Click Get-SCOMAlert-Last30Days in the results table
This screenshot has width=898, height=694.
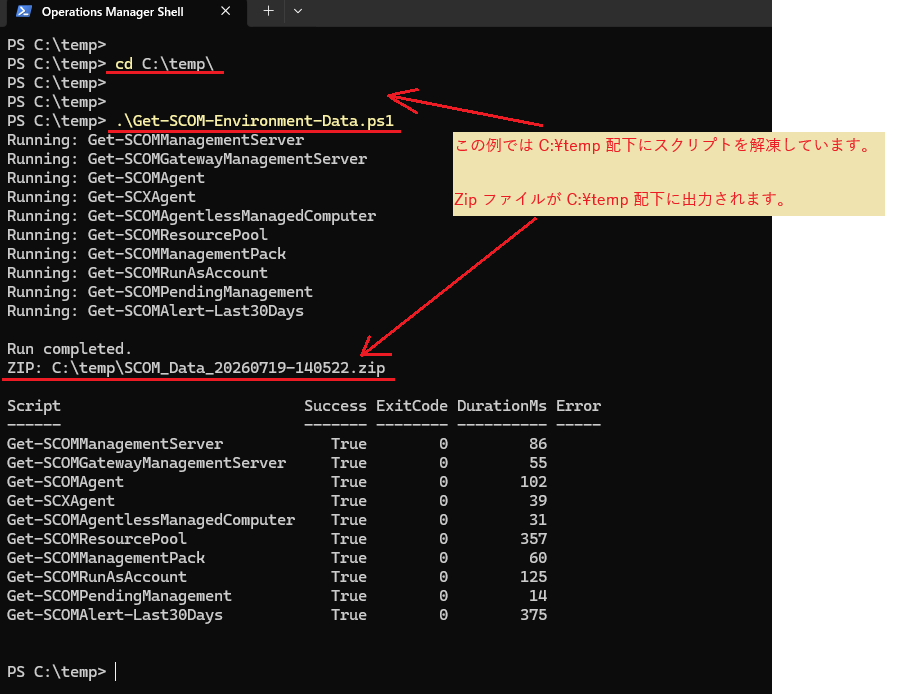pyautogui.click(x=115, y=614)
